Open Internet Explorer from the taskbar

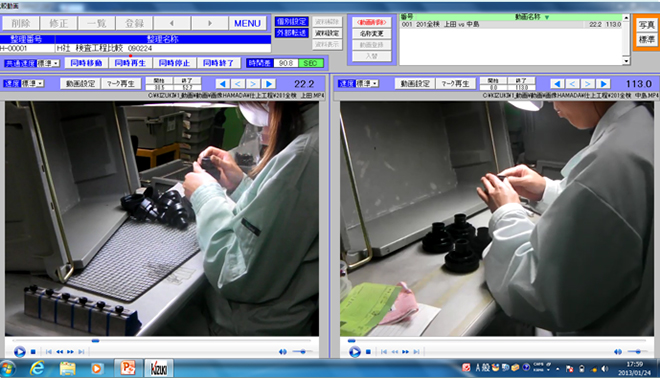pyautogui.click(x=37, y=369)
